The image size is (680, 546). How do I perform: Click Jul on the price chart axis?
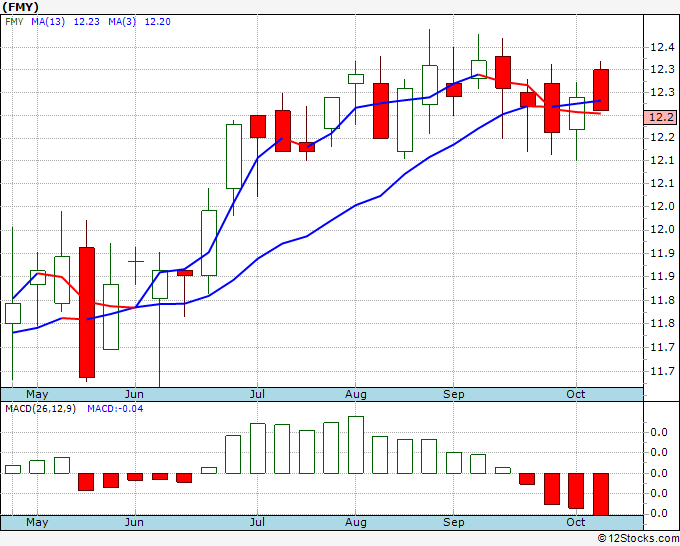click(x=257, y=394)
